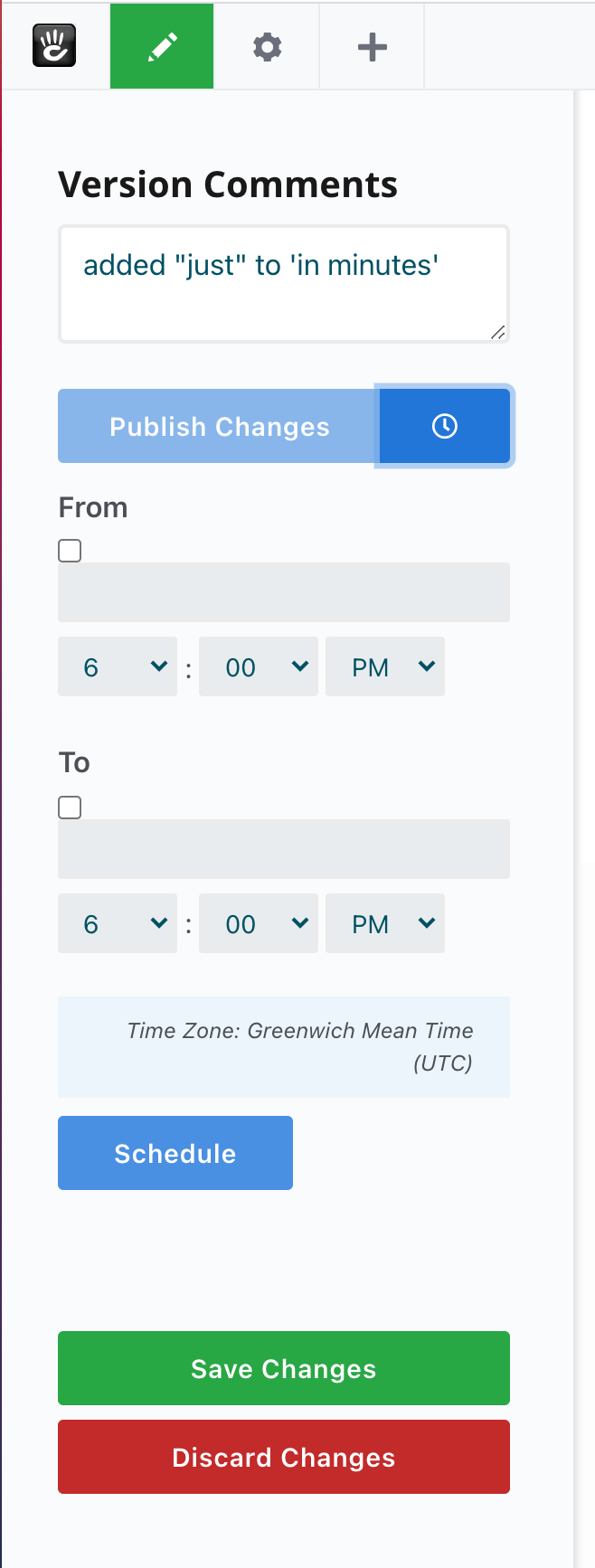Open the To hour dropdown showing 6
595x1568 pixels.
pyautogui.click(x=117, y=923)
